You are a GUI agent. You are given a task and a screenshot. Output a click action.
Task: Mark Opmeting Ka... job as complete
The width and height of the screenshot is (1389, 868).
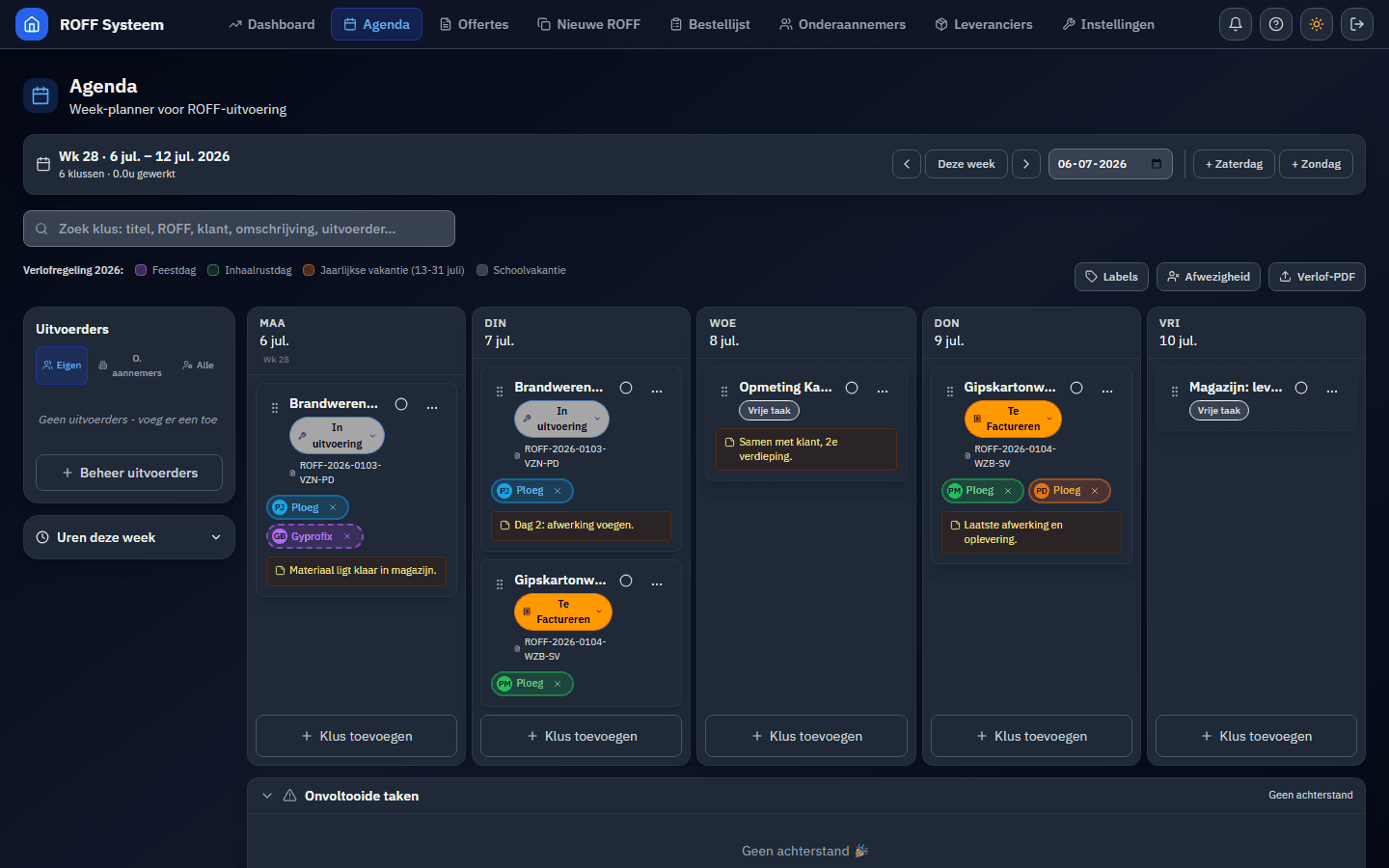click(852, 388)
